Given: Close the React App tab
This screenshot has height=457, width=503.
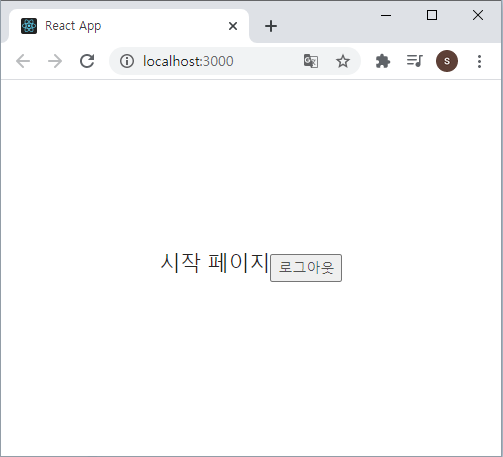Looking at the screenshot, I should click(233, 26).
